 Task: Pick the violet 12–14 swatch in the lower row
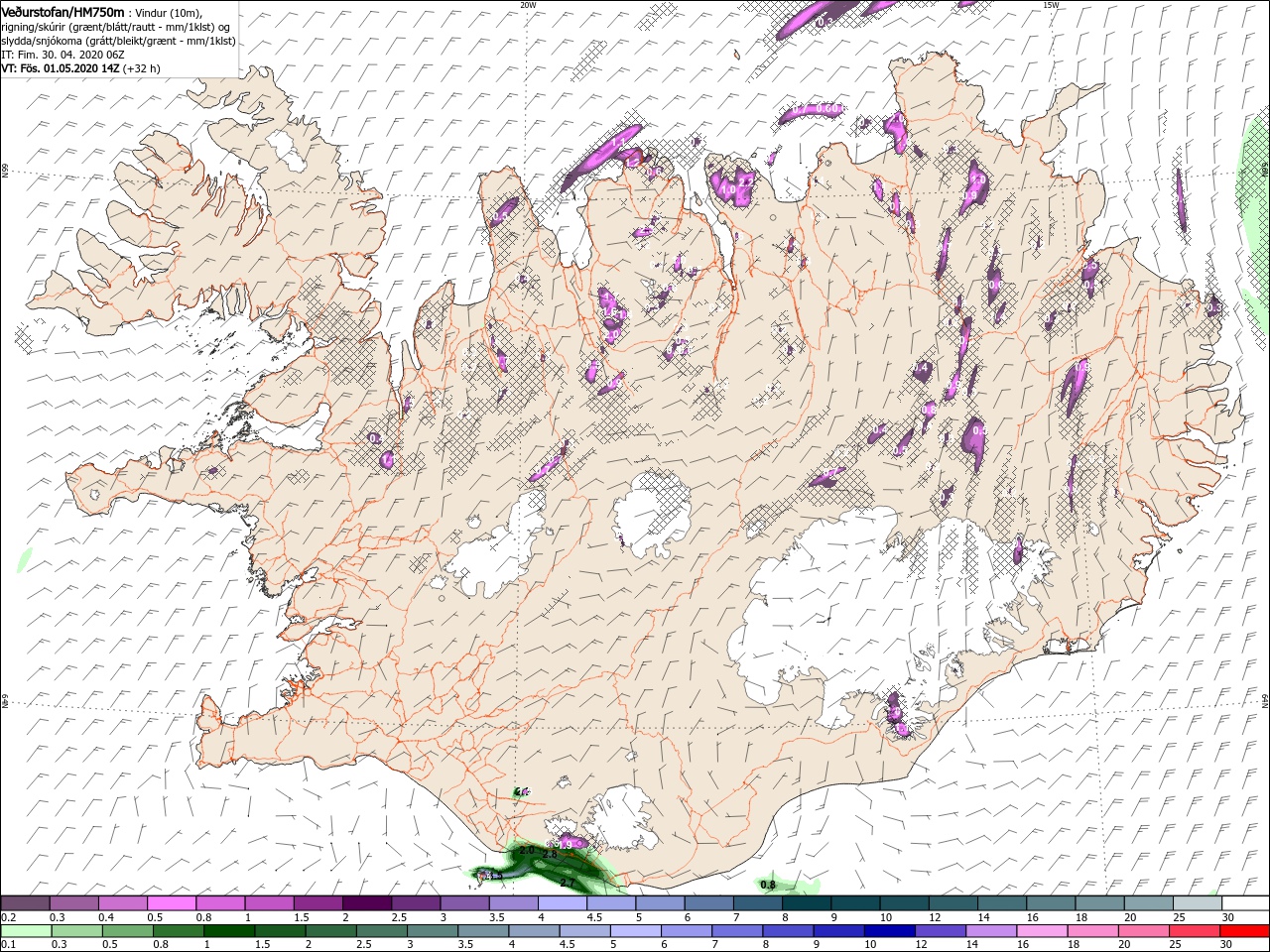pyautogui.click(x=940, y=931)
